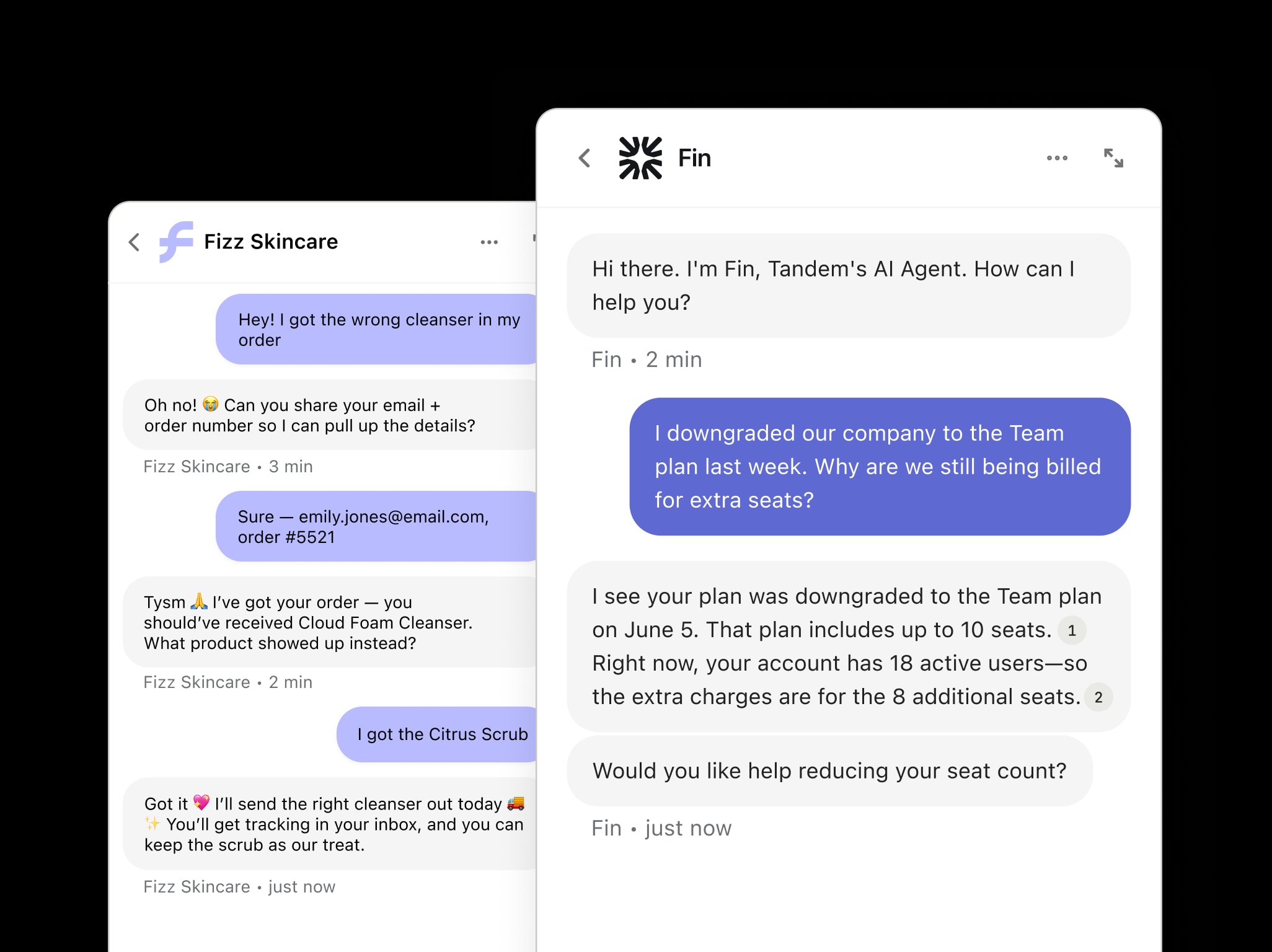The image size is (1272, 952).
Task: Click the back chevron in Fizz Skincare window
Action: 135,243
